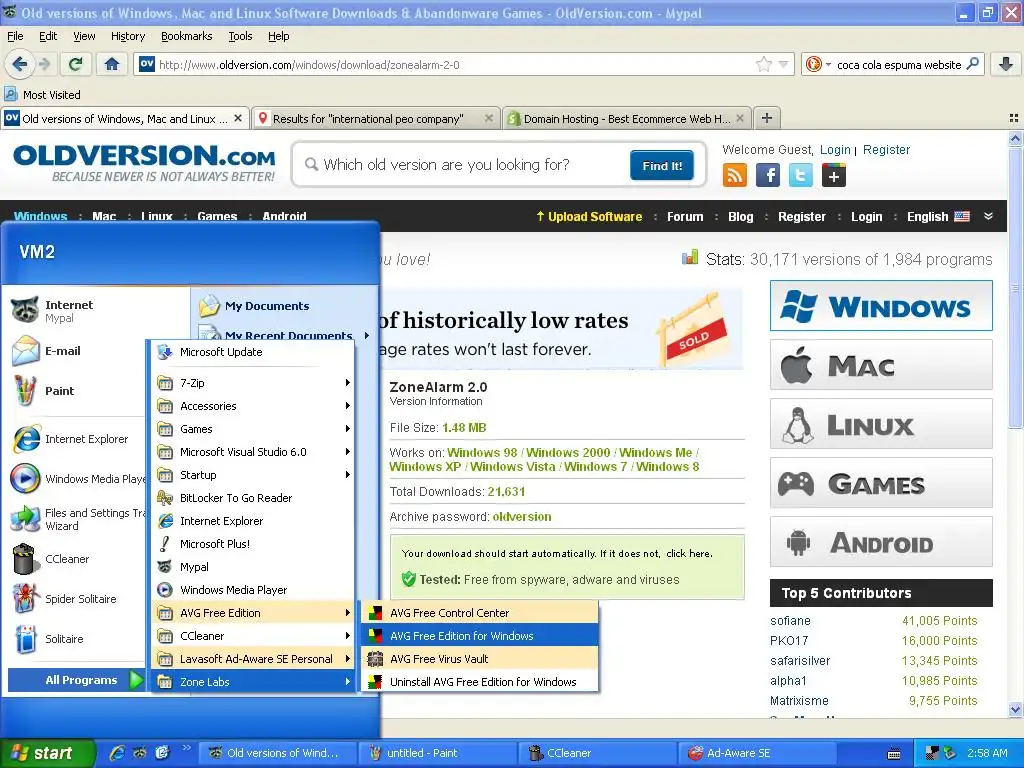This screenshot has height=768, width=1024.
Task: Switch to the Domain Hosting tab
Action: (x=626, y=118)
